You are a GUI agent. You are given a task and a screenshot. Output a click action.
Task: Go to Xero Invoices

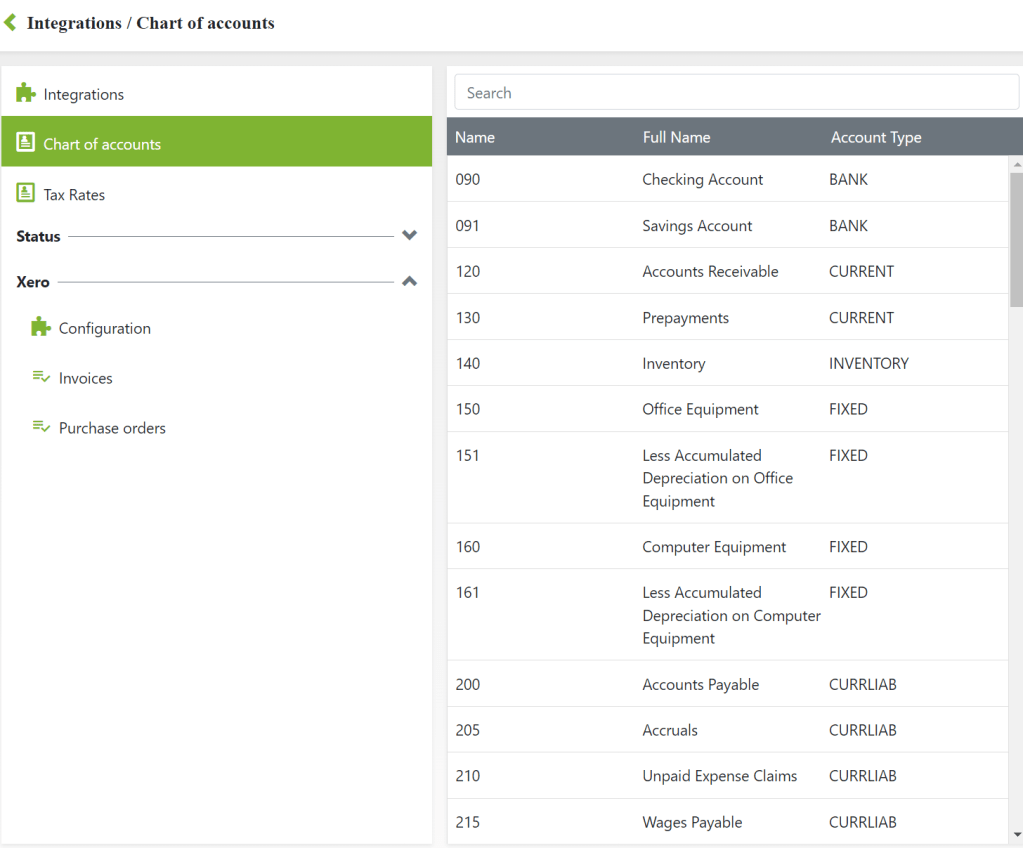point(86,378)
